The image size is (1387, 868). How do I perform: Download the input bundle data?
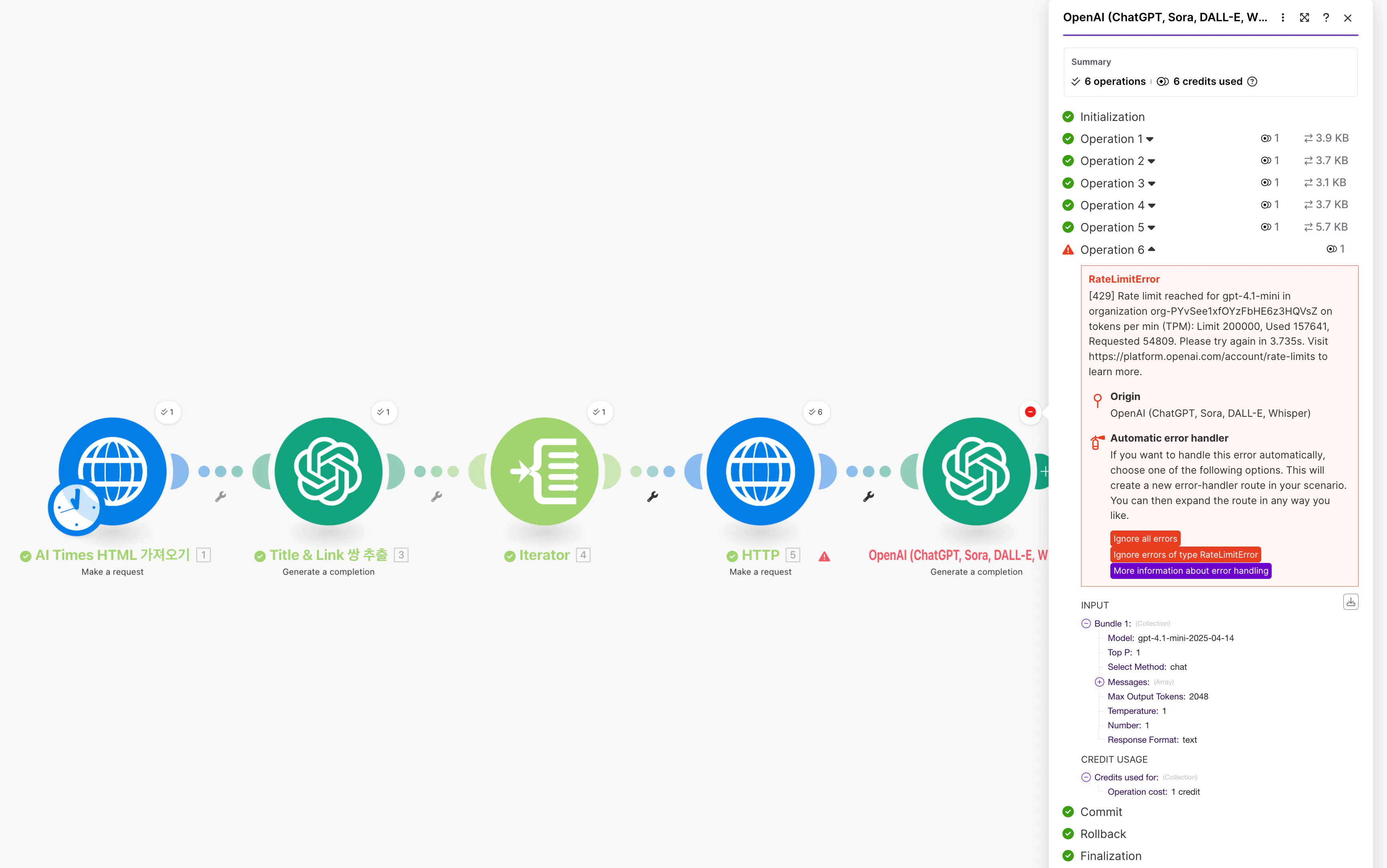pos(1350,602)
